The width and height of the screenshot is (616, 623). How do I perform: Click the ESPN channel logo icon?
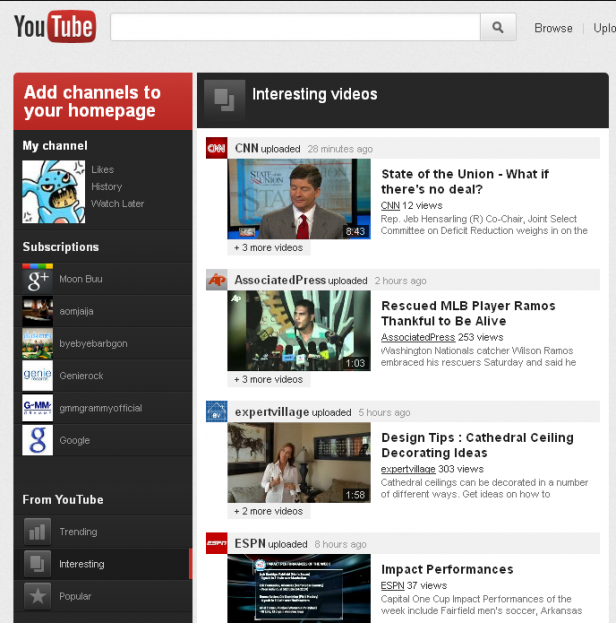point(216,544)
